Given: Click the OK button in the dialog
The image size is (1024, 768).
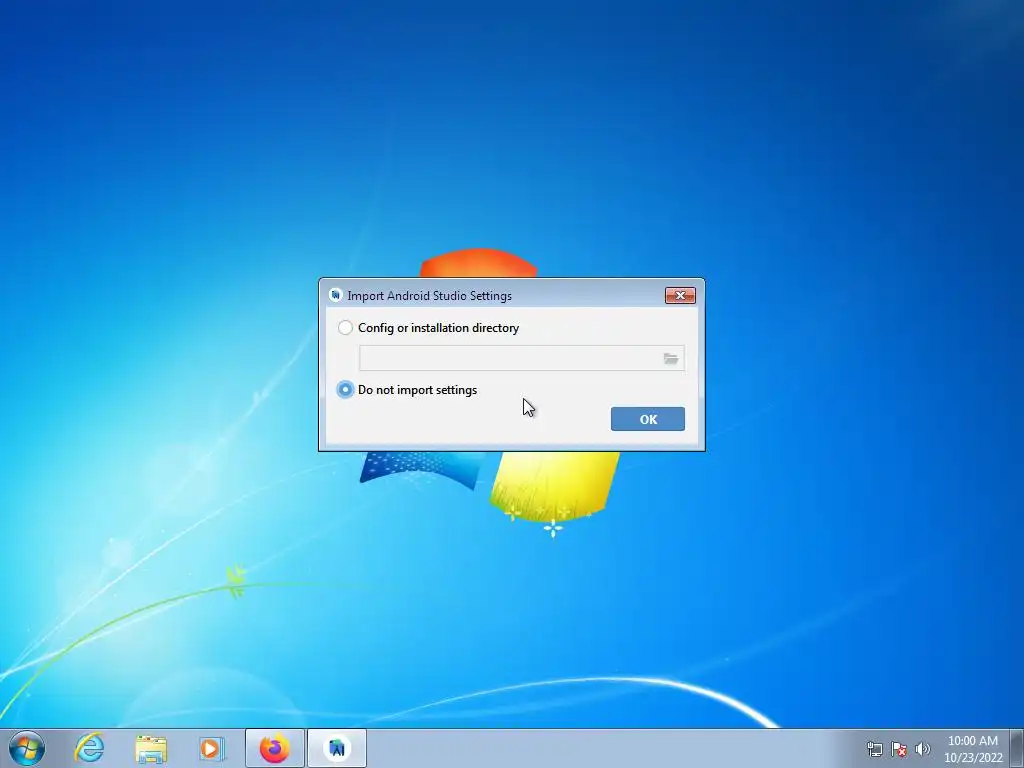Looking at the screenshot, I should click(648, 419).
